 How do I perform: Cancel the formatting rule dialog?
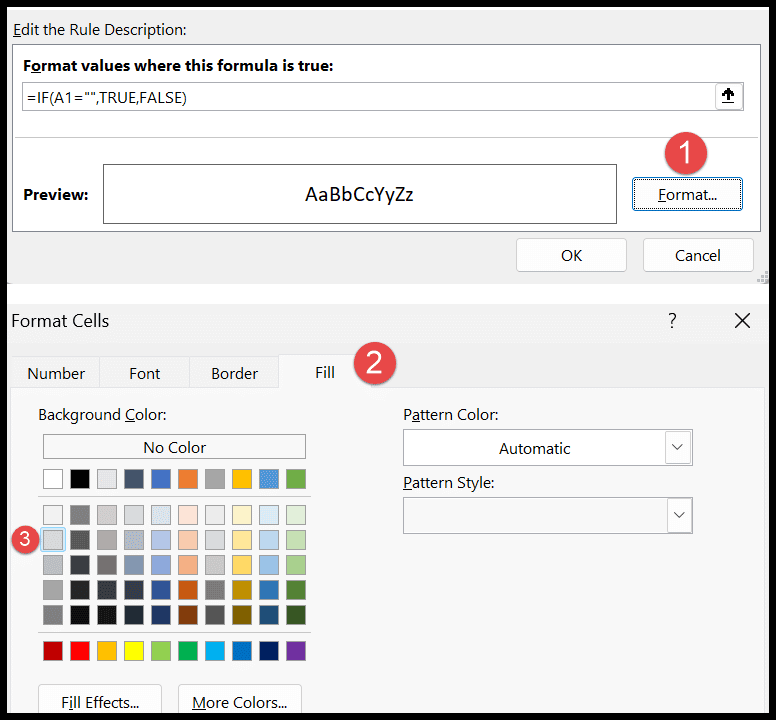tap(698, 255)
